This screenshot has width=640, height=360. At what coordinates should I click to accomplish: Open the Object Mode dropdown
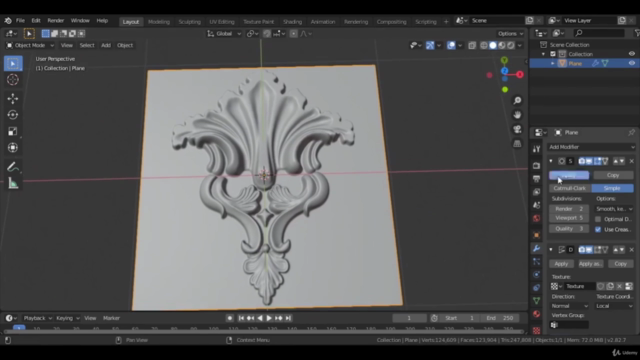click(30, 45)
